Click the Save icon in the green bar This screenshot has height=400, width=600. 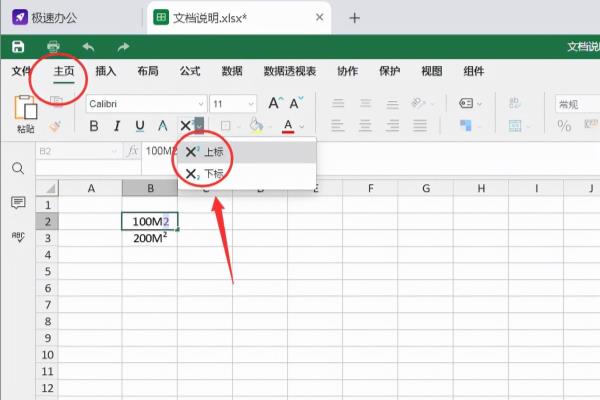(x=18, y=47)
